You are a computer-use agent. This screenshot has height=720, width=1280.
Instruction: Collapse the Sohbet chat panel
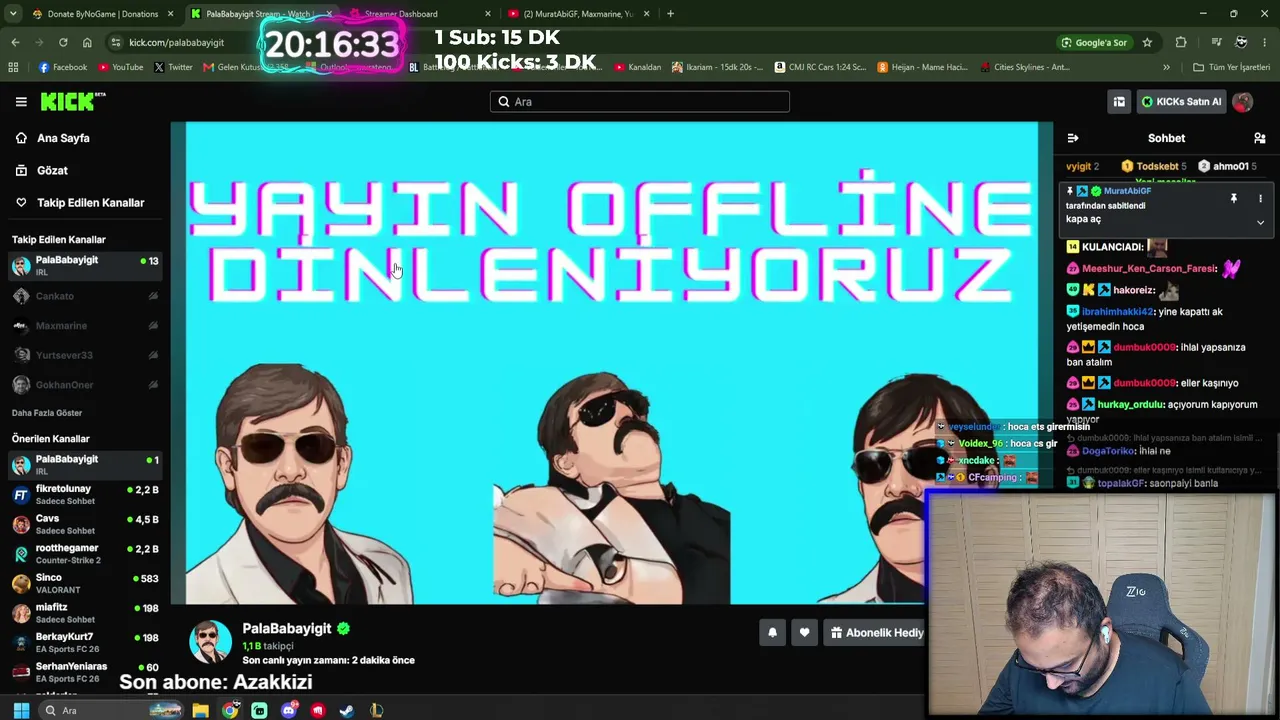click(x=1073, y=138)
